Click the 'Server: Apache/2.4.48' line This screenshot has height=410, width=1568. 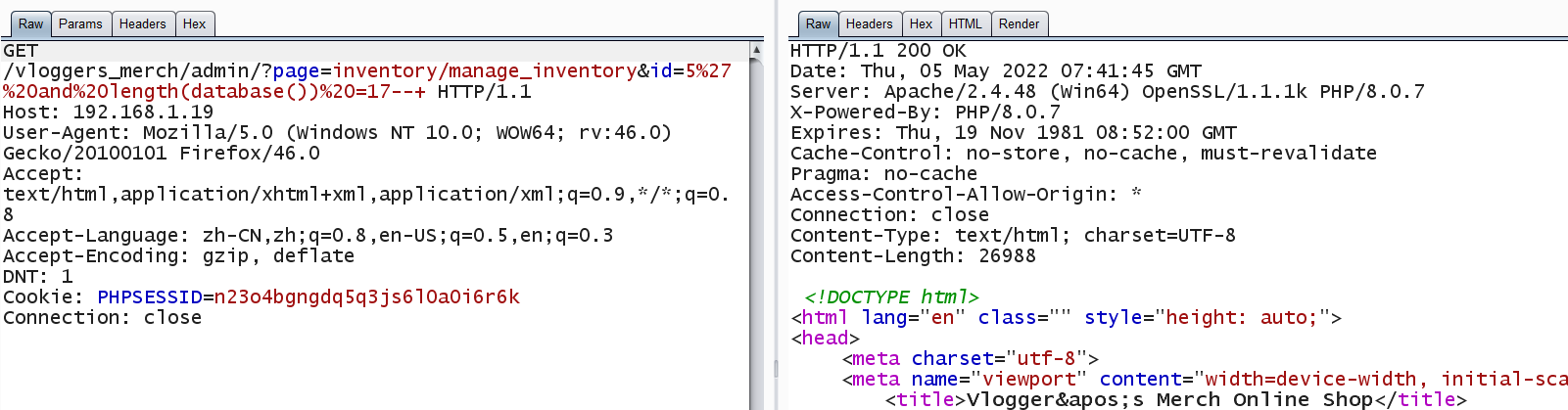tap(1107, 92)
